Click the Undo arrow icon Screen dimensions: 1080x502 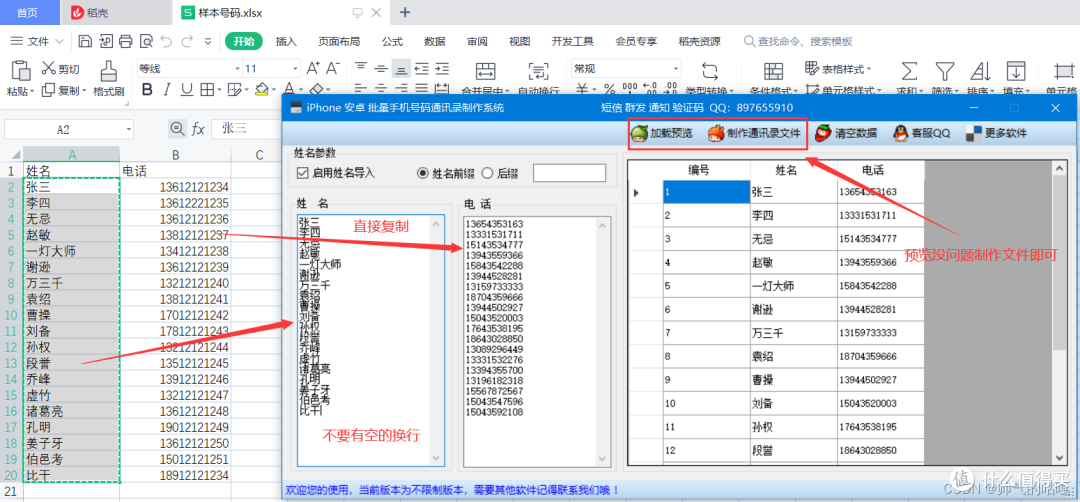coord(166,41)
